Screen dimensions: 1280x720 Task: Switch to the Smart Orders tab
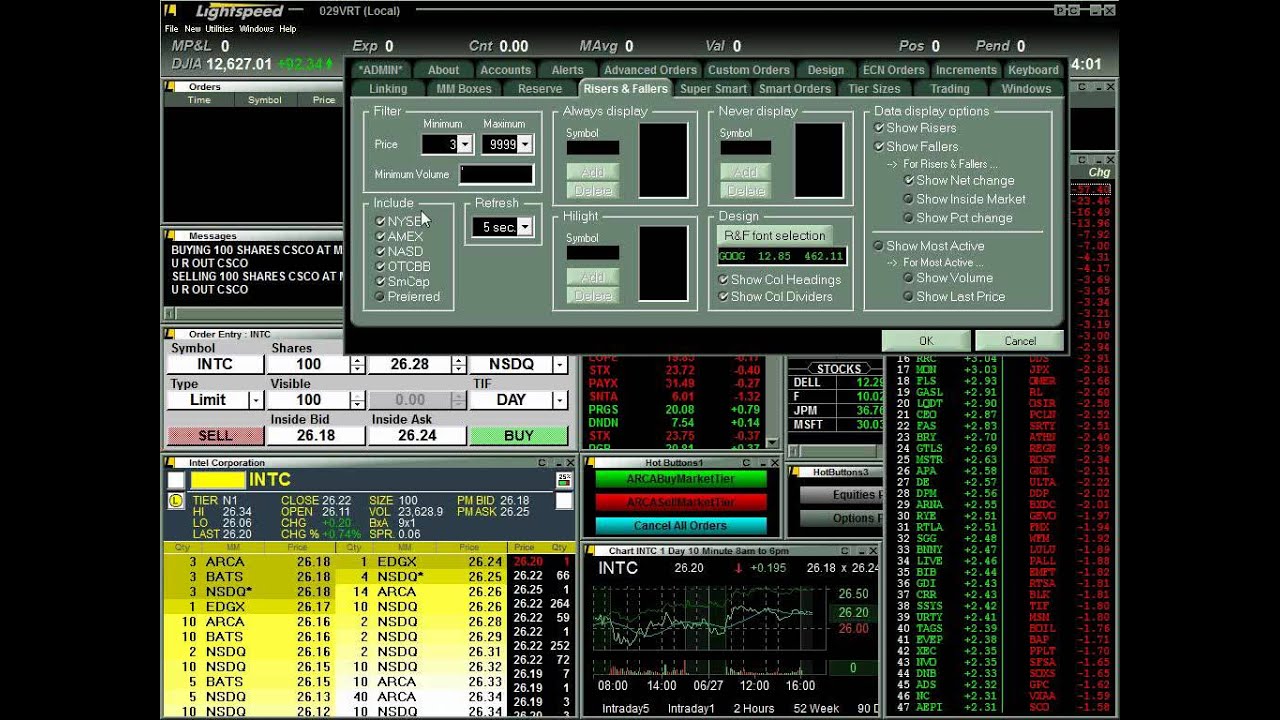[x=795, y=89]
